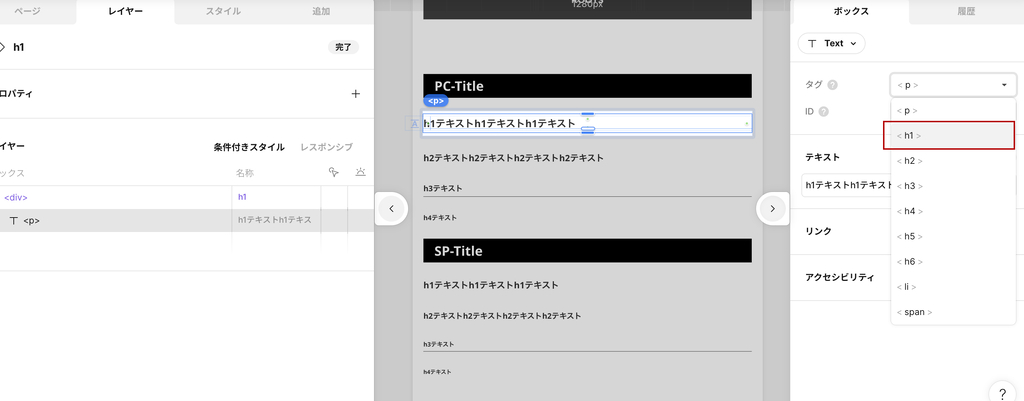Switch to the スタイル tab
Viewport: 1024px width, 401px height.
pyautogui.click(x=222, y=12)
